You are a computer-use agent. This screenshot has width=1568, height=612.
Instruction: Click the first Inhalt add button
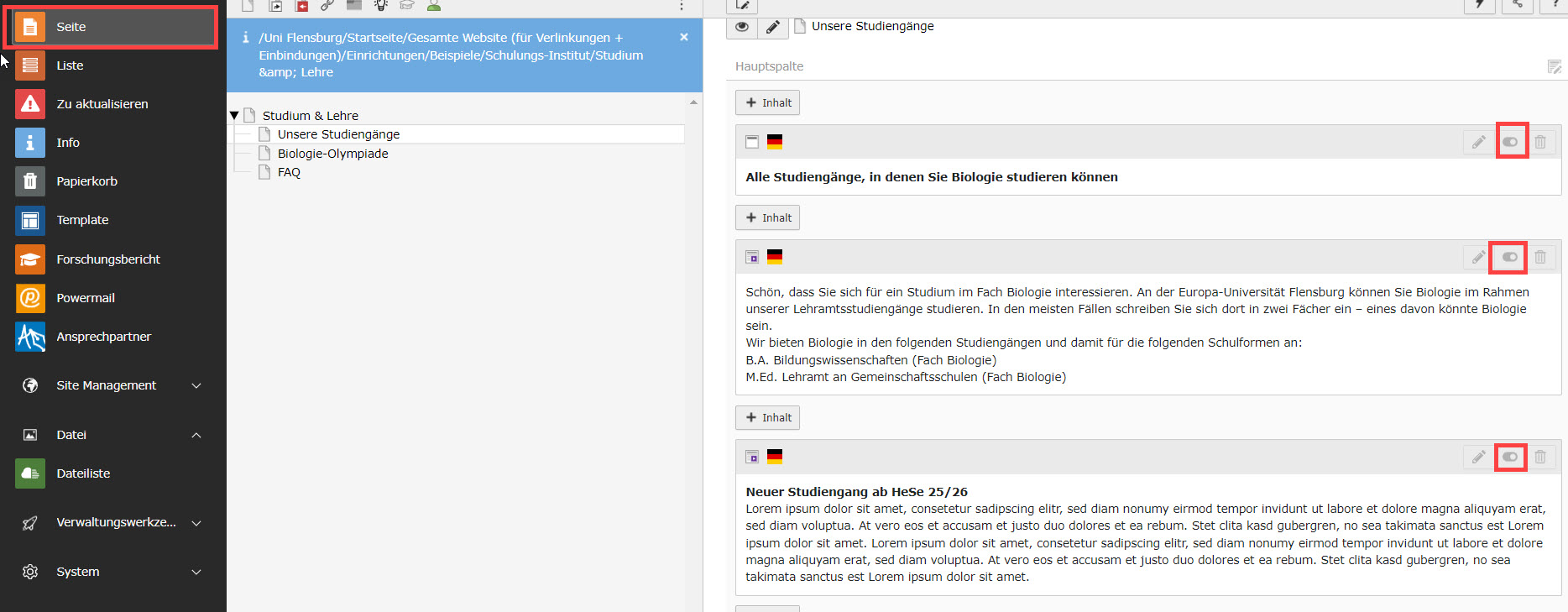[767, 102]
